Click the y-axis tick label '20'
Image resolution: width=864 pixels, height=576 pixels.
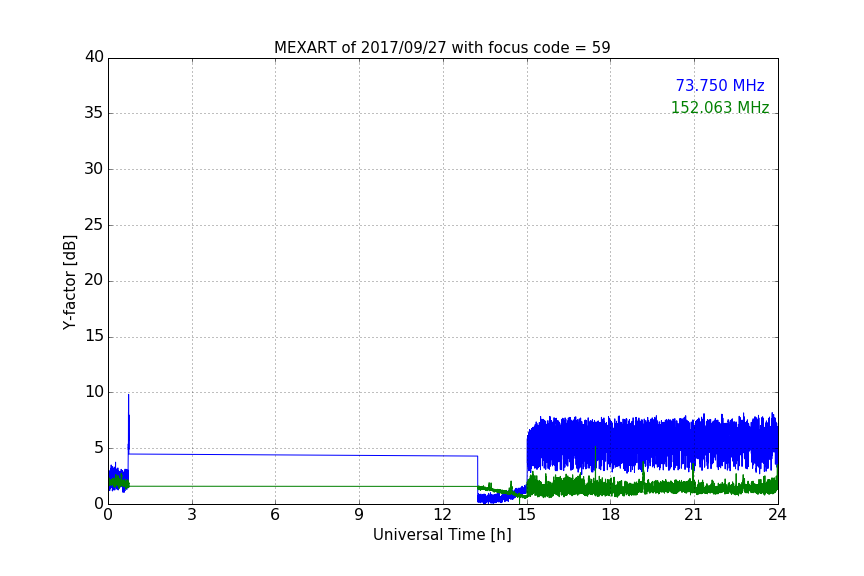94,280
